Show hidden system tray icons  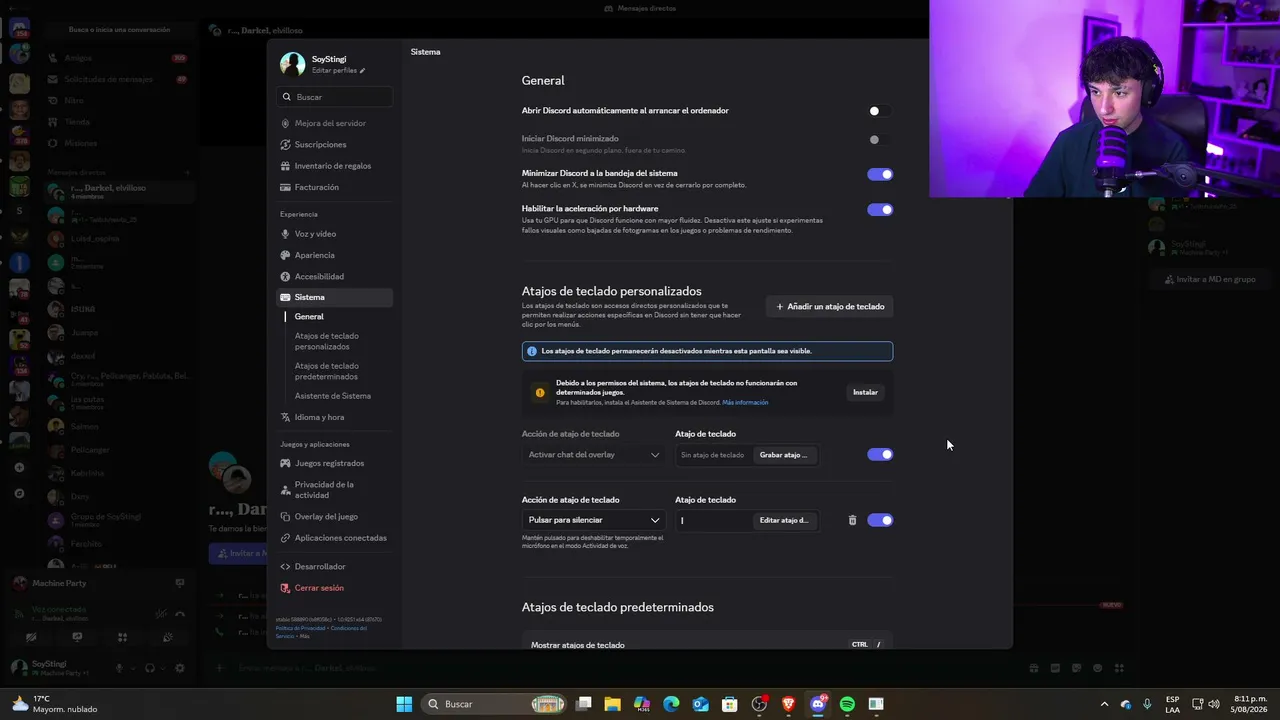(x=1104, y=704)
